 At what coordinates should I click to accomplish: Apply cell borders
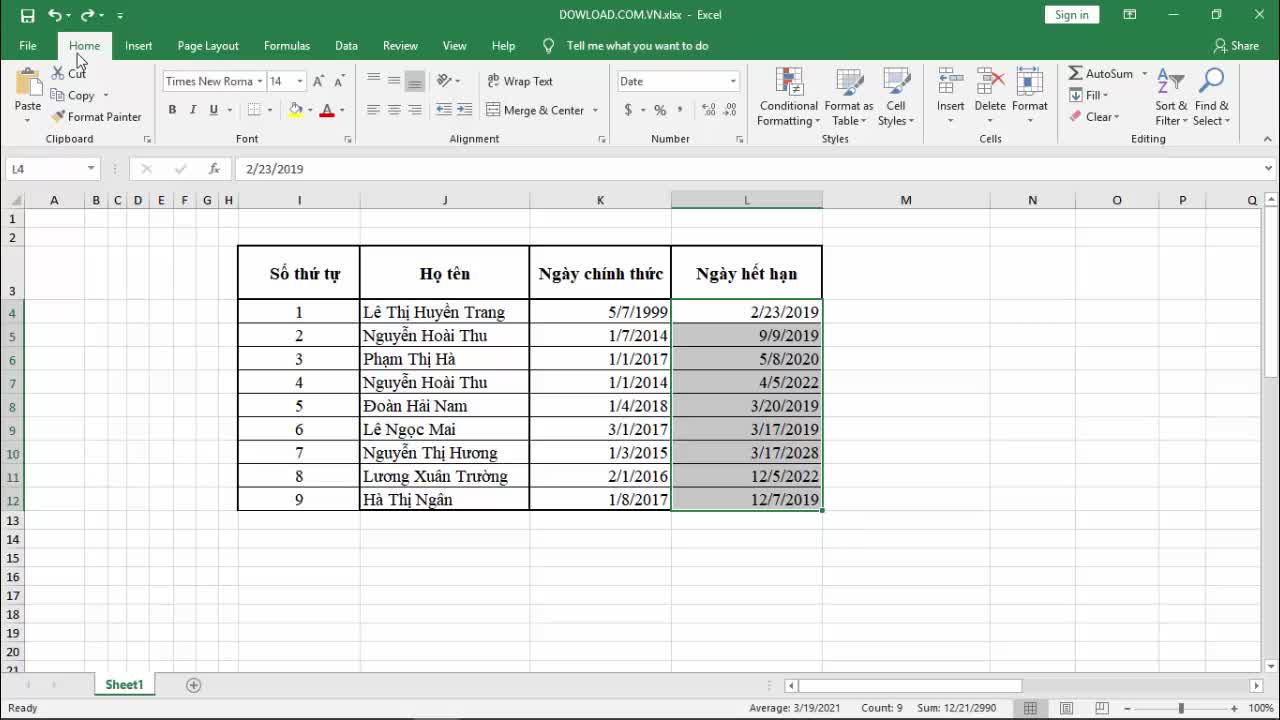coord(254,110)
